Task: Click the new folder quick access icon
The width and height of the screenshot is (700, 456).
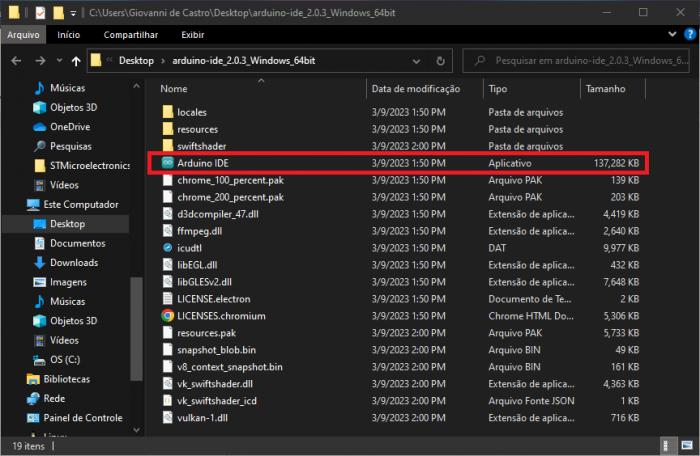Action: pyautogui.click(x=58, y=13)
